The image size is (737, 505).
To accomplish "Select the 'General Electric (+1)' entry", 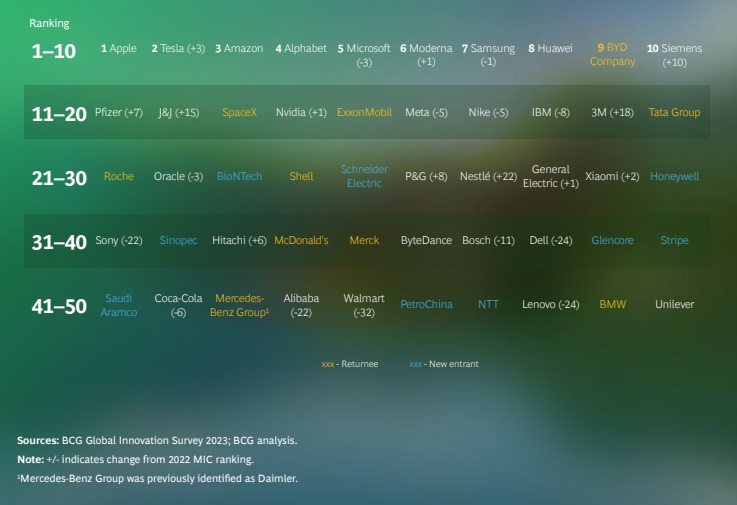I will [x=550, y=176].
